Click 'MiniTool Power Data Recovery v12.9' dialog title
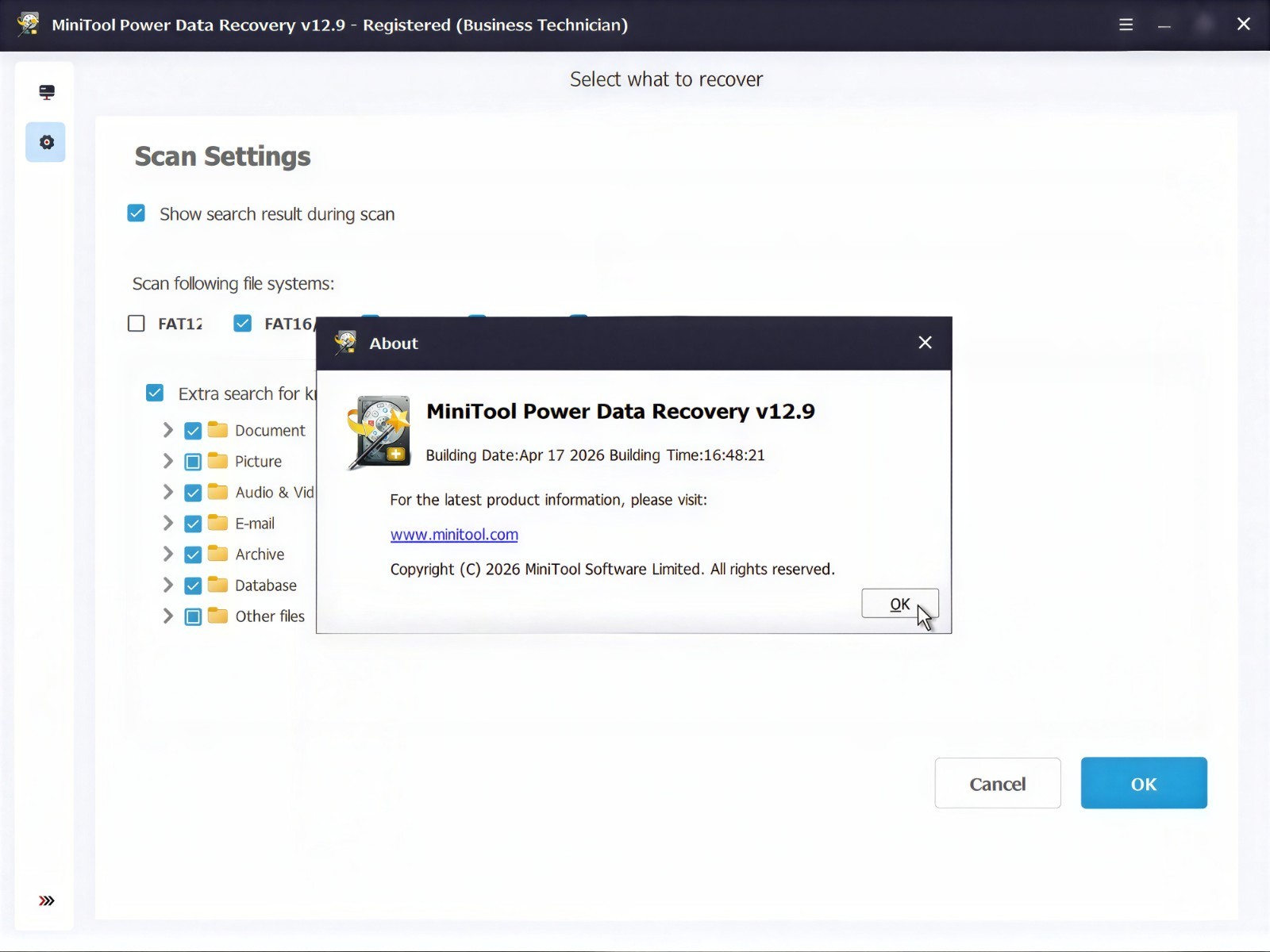 (621, 411)
